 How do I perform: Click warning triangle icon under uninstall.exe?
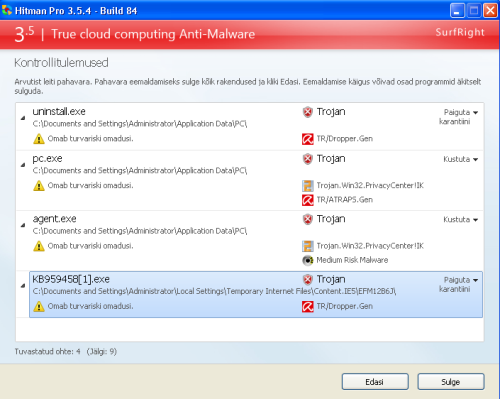pos(39,139)
